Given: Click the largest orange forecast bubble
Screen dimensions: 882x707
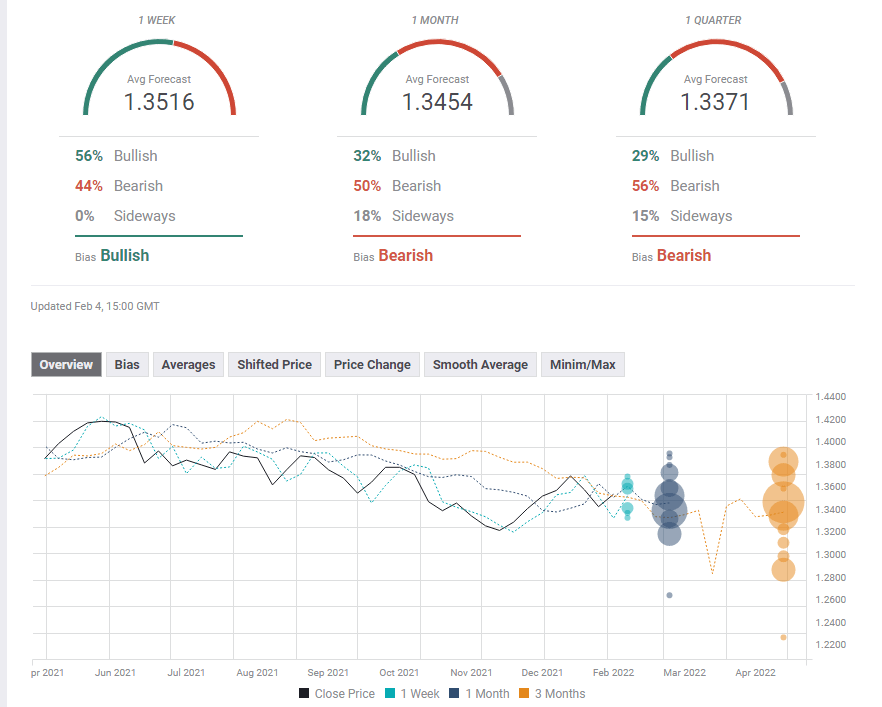Looking at the screenshot, I should click(783, 502).
